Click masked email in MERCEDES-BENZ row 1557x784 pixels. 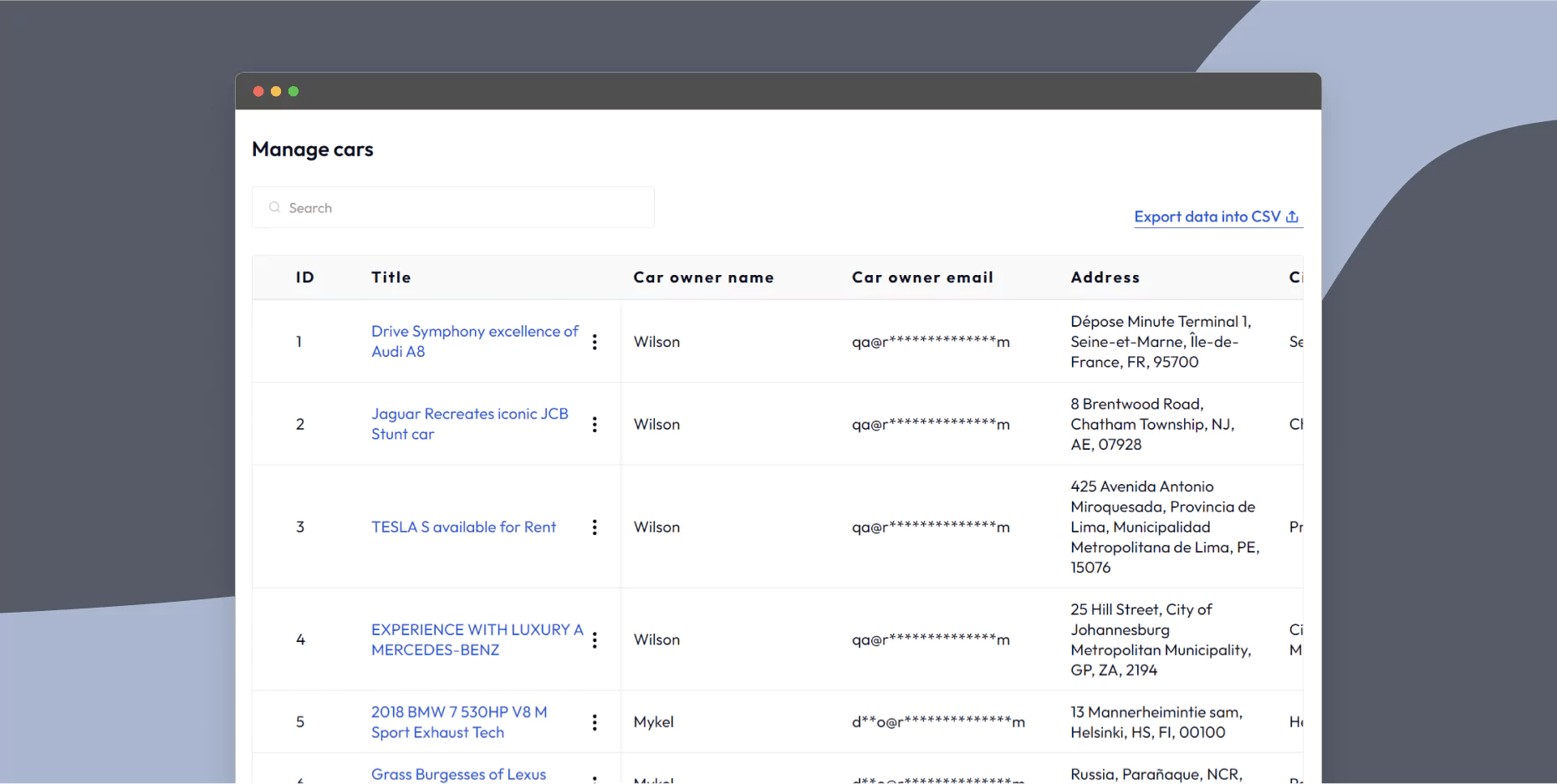pos(931,640)
